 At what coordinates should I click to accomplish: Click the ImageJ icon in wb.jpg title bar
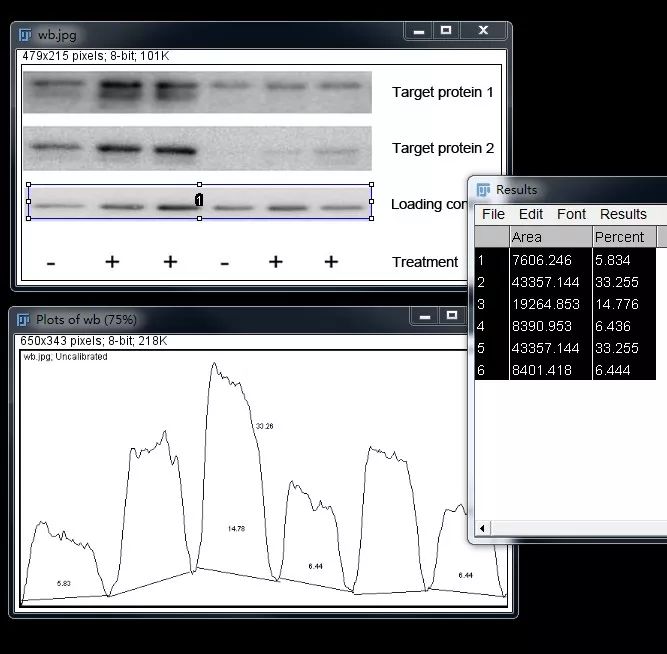click(x=25, y=34)
